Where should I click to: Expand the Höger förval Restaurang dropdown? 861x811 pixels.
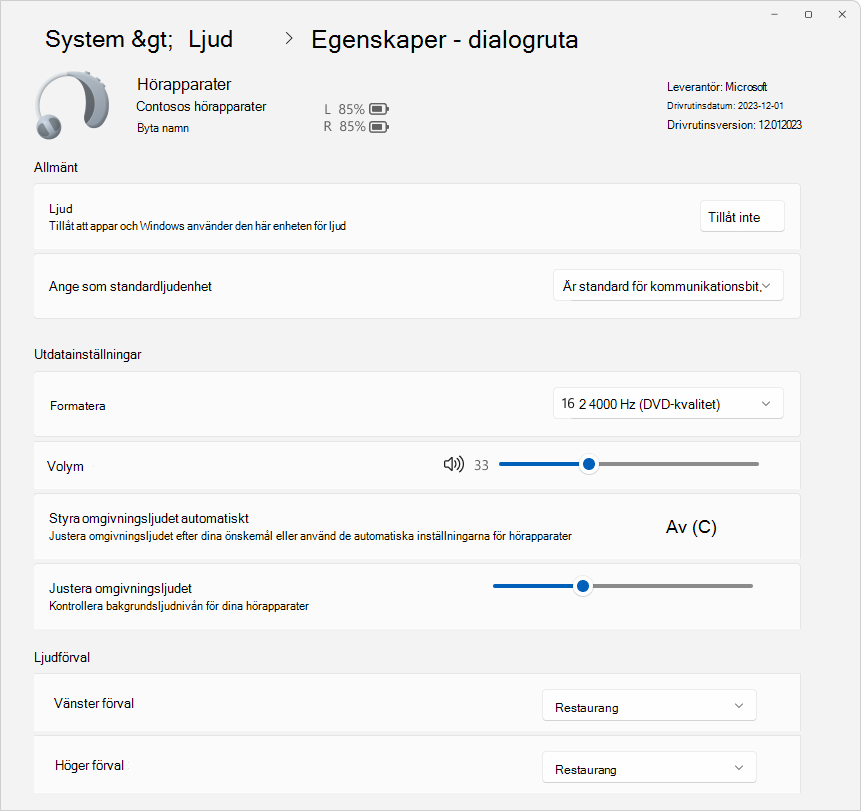coord(649,768)
